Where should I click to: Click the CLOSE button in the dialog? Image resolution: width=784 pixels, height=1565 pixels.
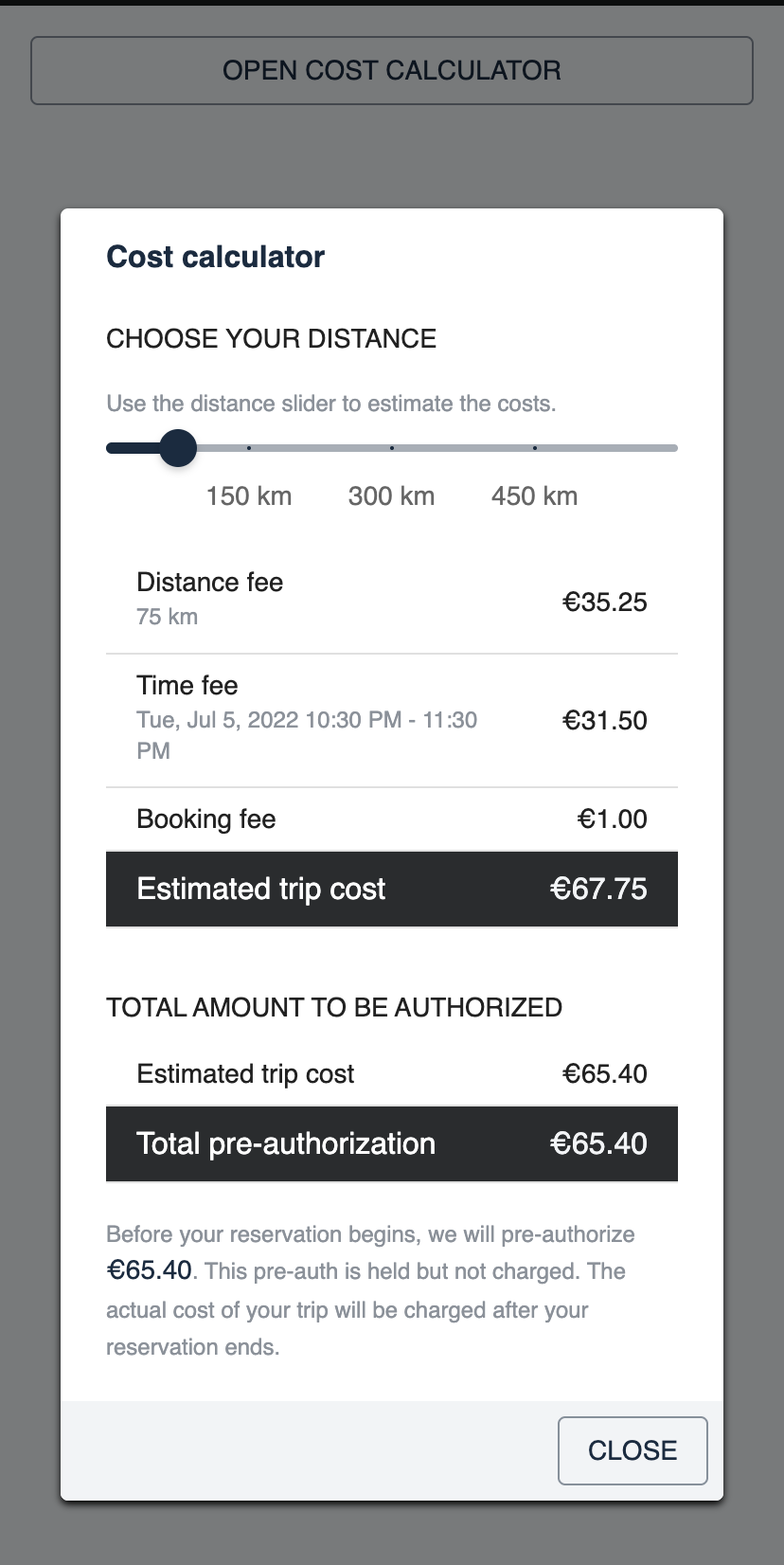pyautogui.click(x=633, y=1450)
